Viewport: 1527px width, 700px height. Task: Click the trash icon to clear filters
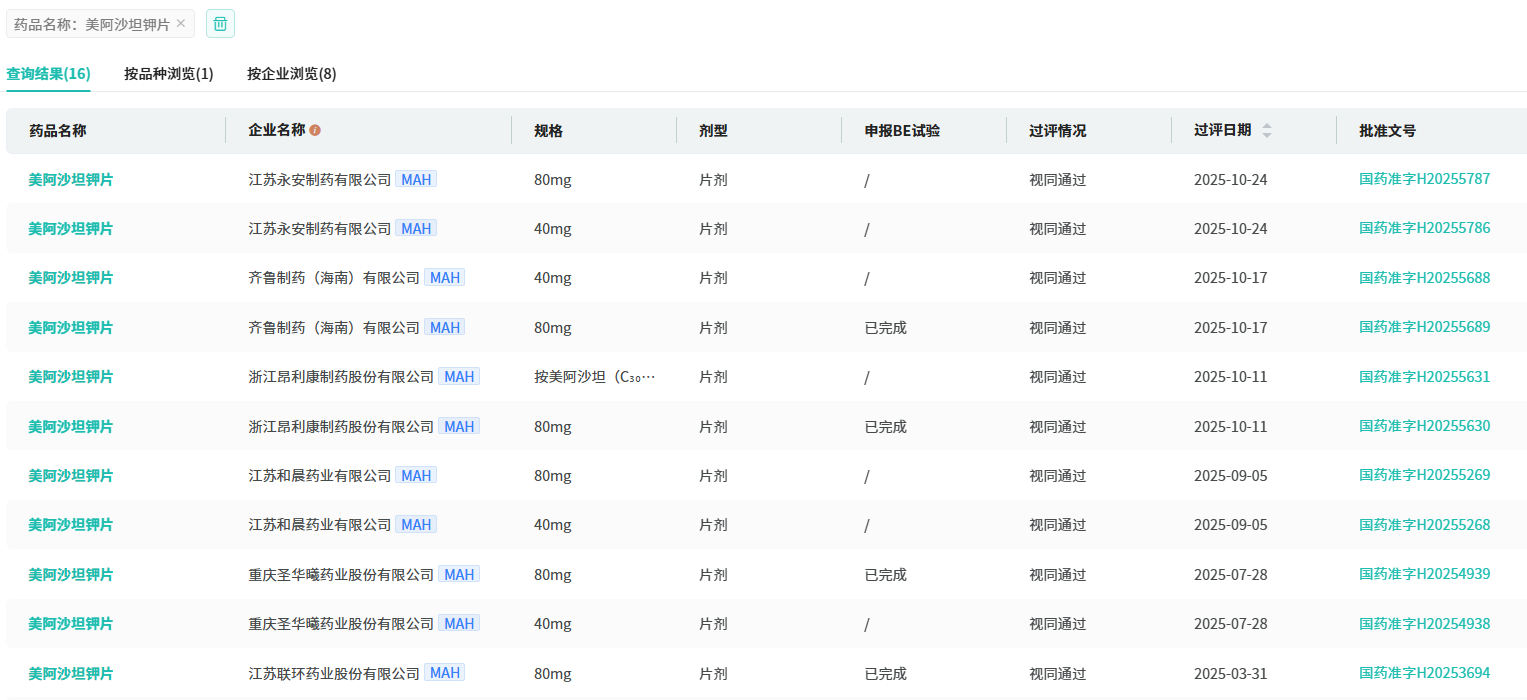[220, 24]
